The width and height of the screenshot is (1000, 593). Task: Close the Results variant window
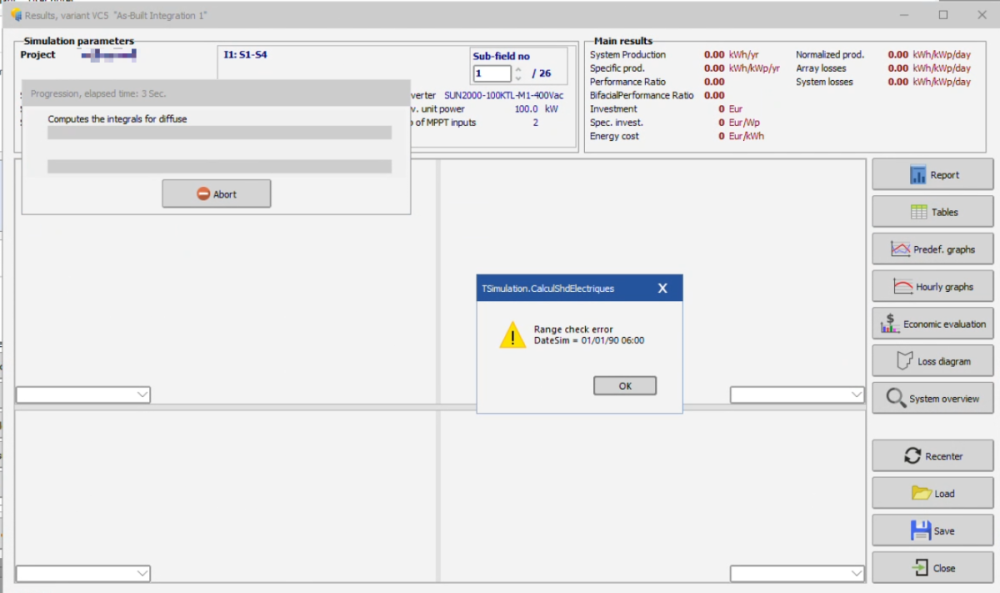(x=982, y=14)
